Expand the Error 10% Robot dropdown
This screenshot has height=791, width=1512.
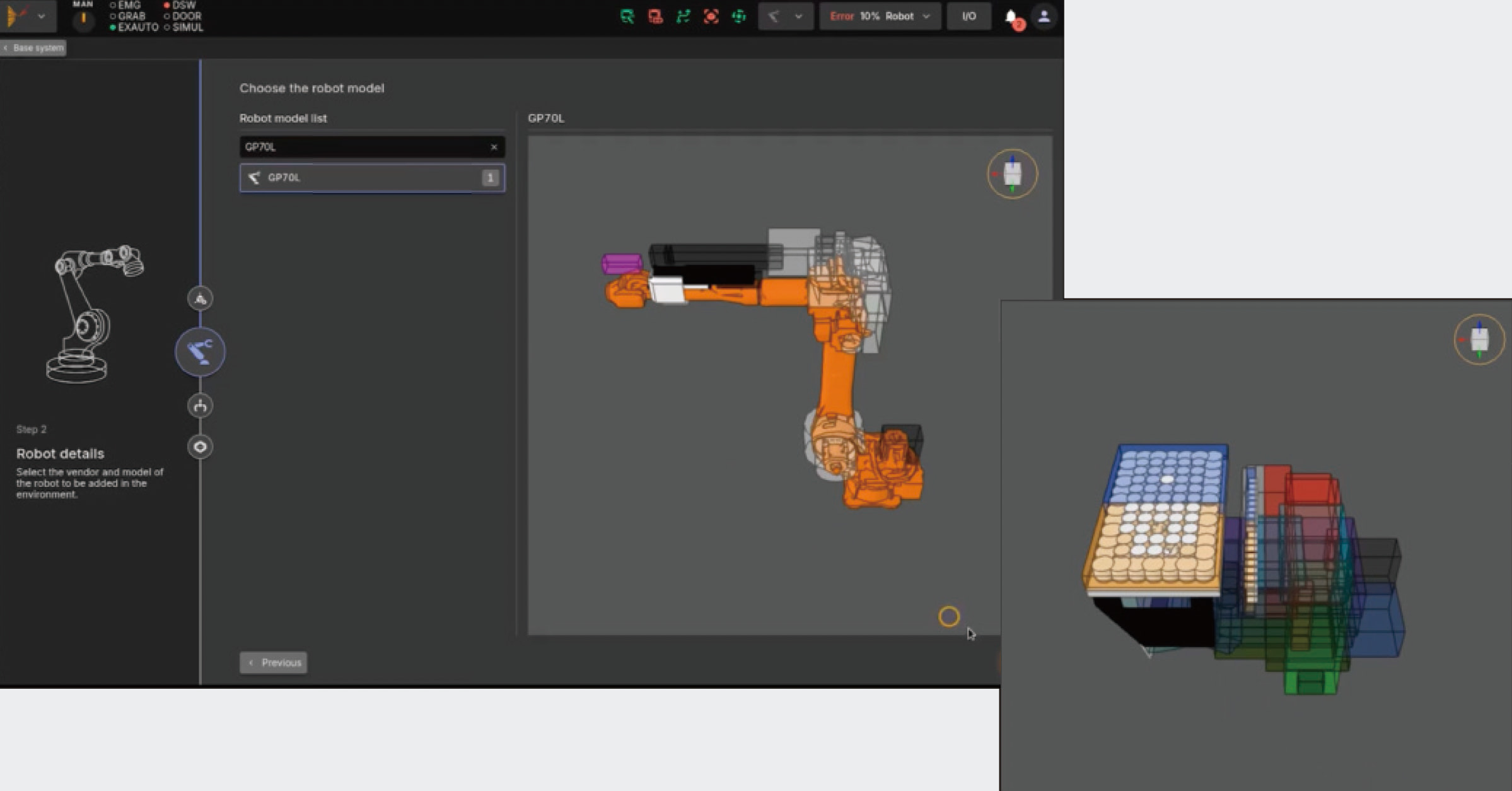click(x=880, y=16)
